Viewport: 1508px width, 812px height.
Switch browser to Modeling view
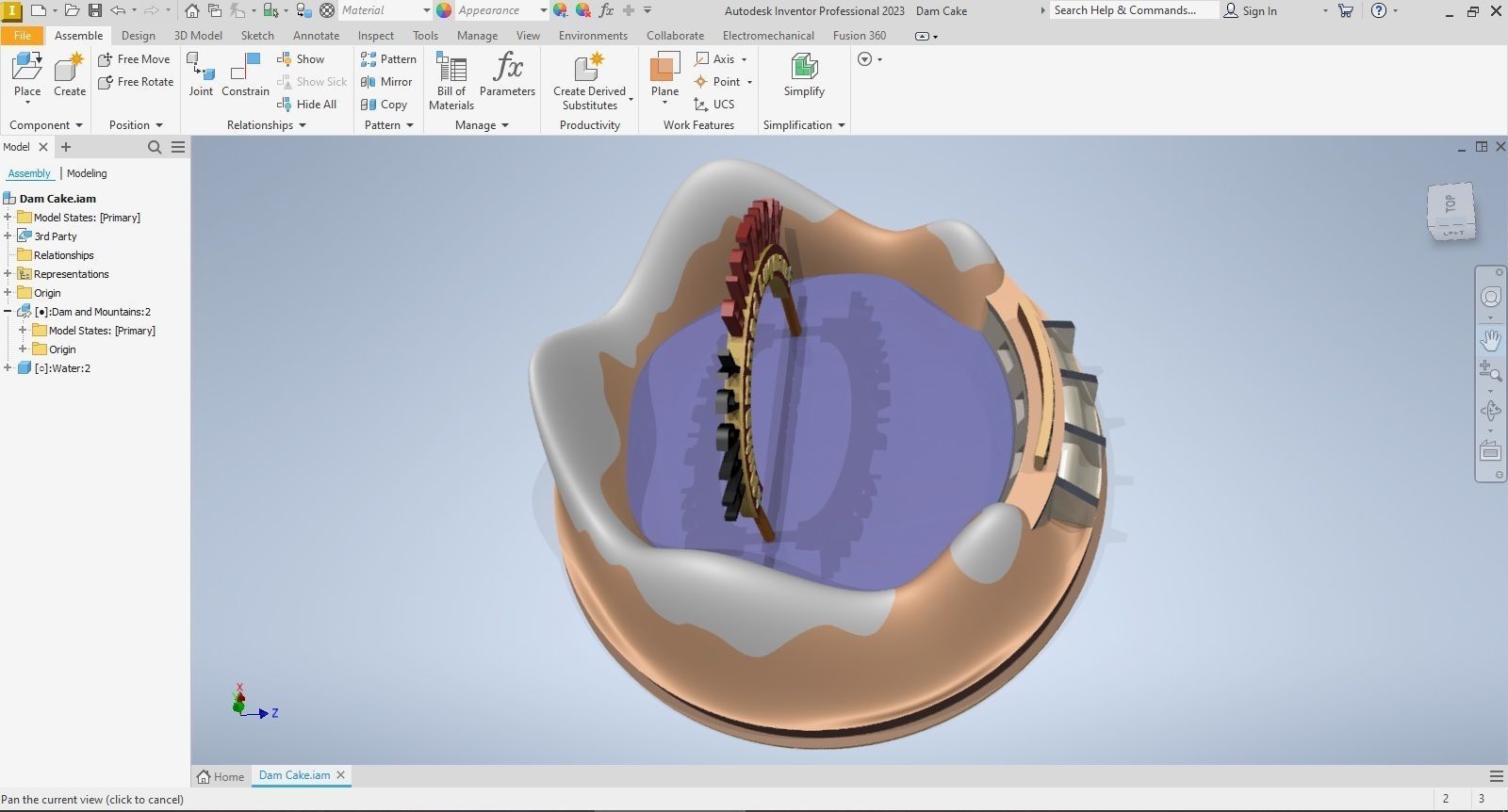click(87, 173)
